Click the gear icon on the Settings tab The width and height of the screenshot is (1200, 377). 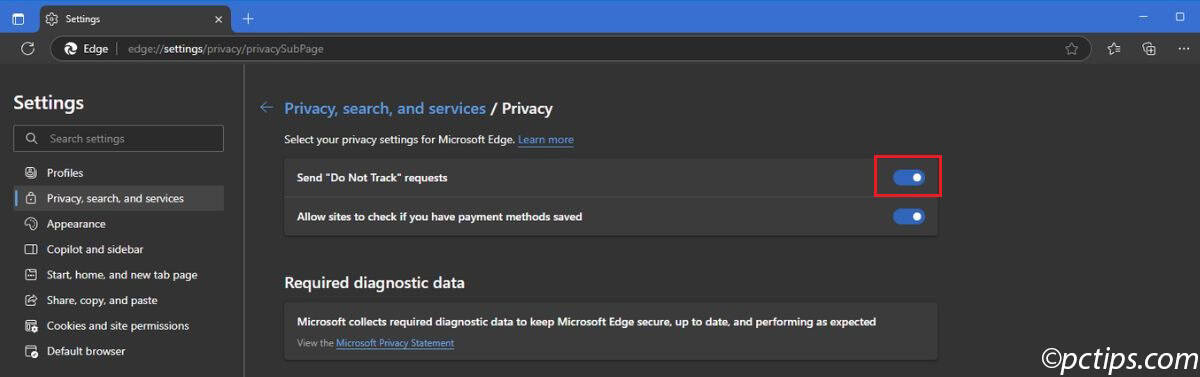click(52, 18)
